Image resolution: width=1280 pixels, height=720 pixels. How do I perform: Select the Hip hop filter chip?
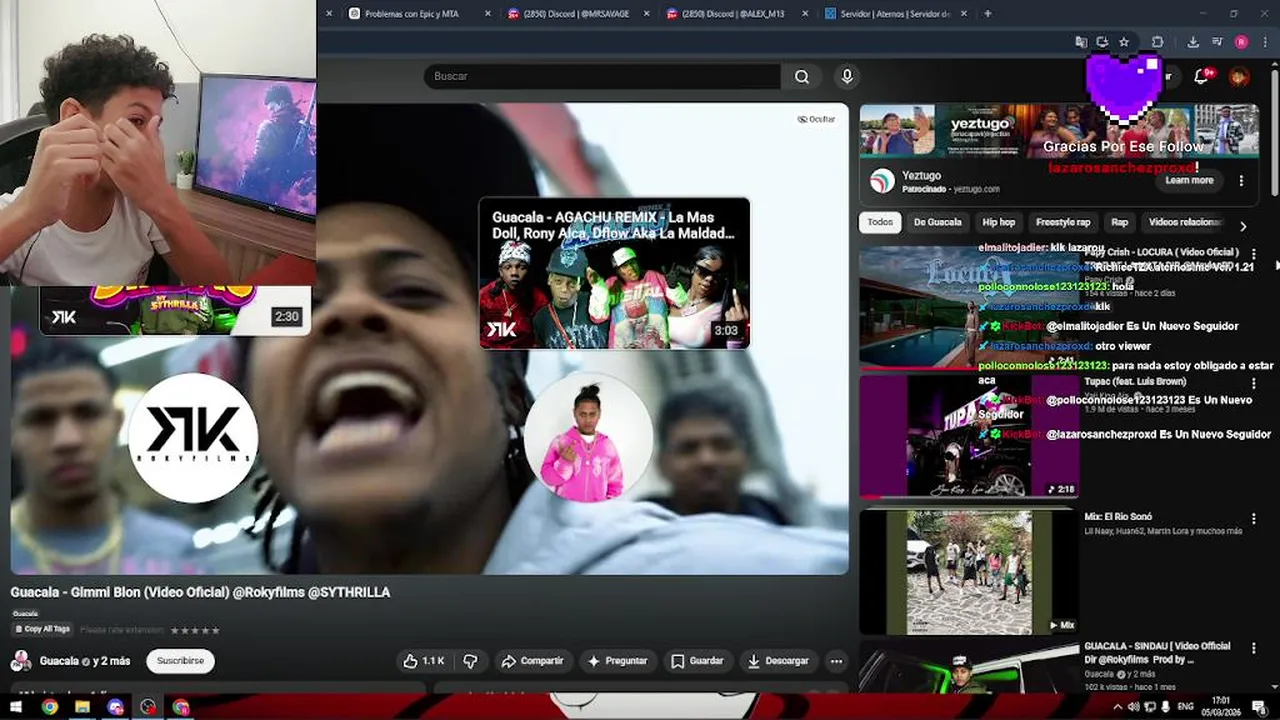[x=998, y=223]
